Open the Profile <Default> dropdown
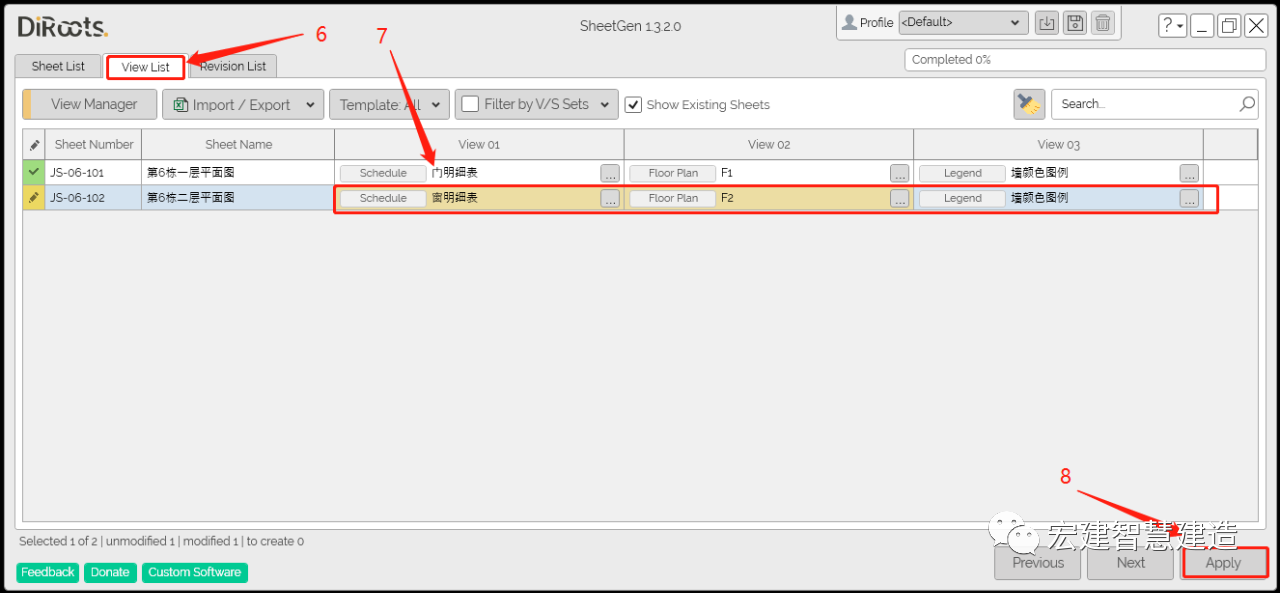 tap(963, 22)
